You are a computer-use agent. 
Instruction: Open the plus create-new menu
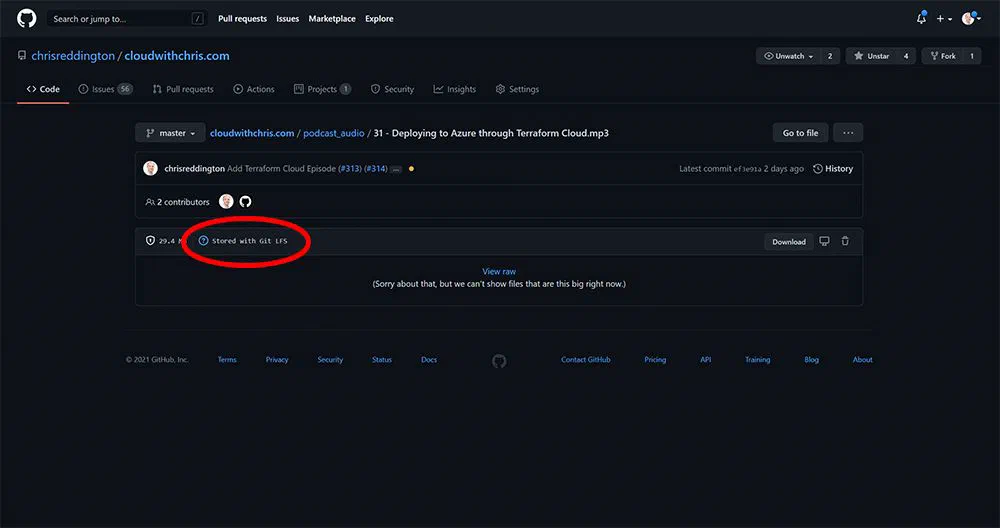coord(944,19)
